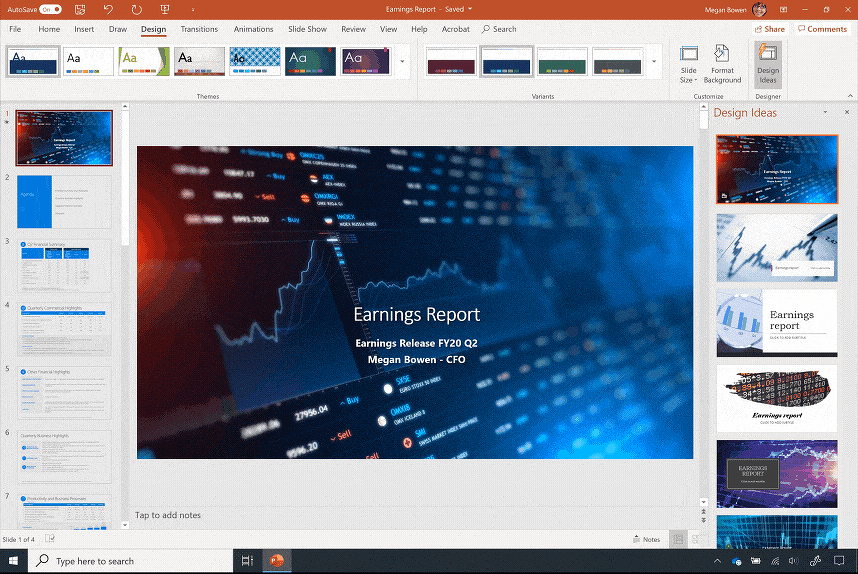The image size is (858, 574).
Task: Collapse the ribbon with the chevron
Action: click(x=850, y=96)
